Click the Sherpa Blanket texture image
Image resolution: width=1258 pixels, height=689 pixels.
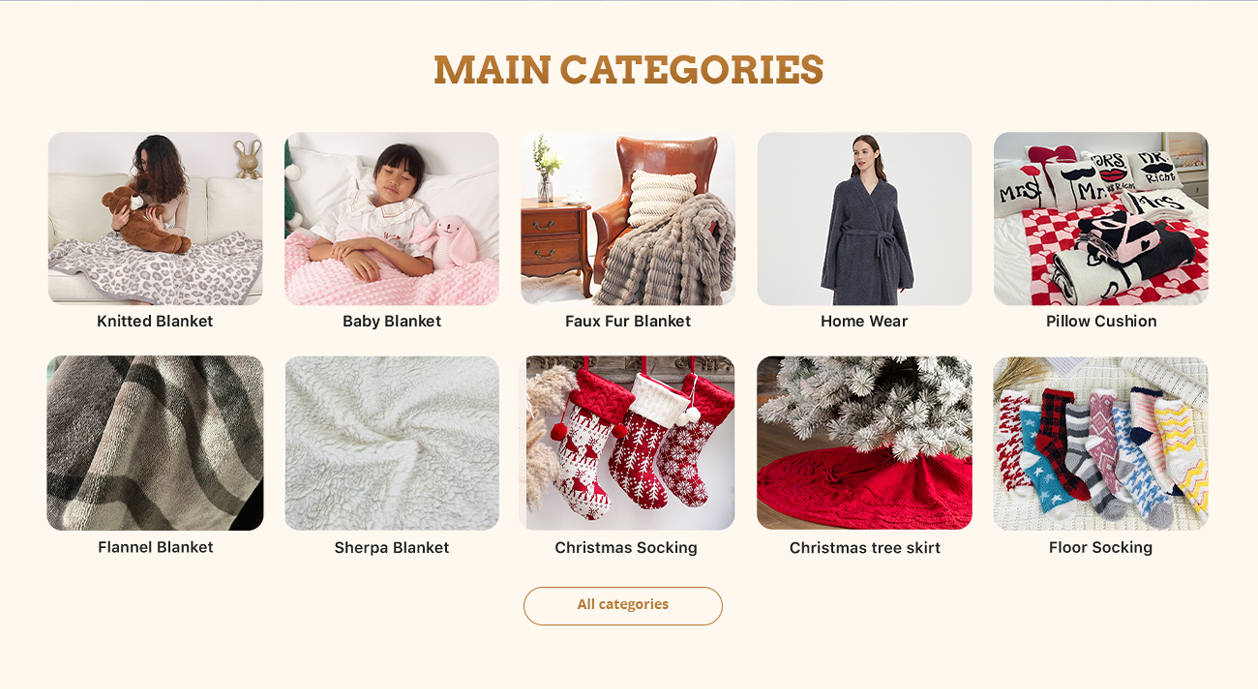392,443
